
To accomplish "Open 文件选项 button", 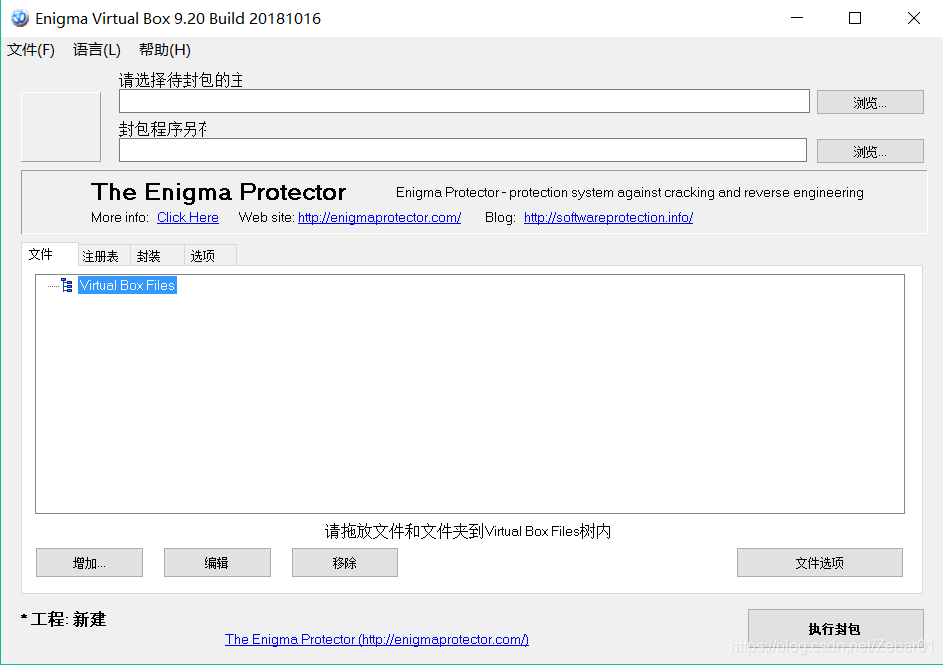I will [820, 562].
